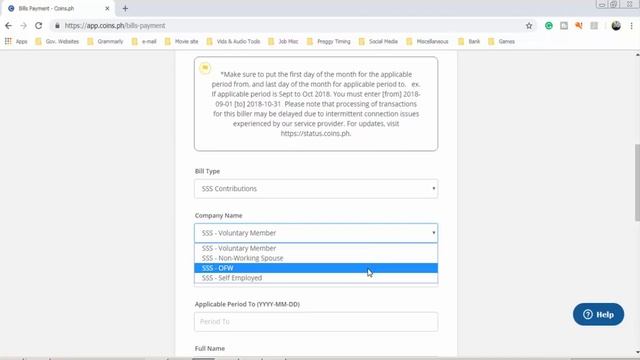Open a new browser tab

(125, 8)
